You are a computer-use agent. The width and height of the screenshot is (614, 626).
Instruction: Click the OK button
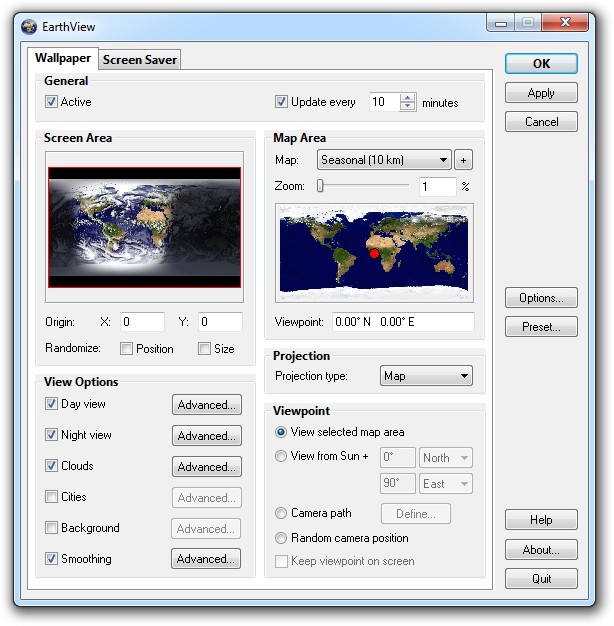541,63
